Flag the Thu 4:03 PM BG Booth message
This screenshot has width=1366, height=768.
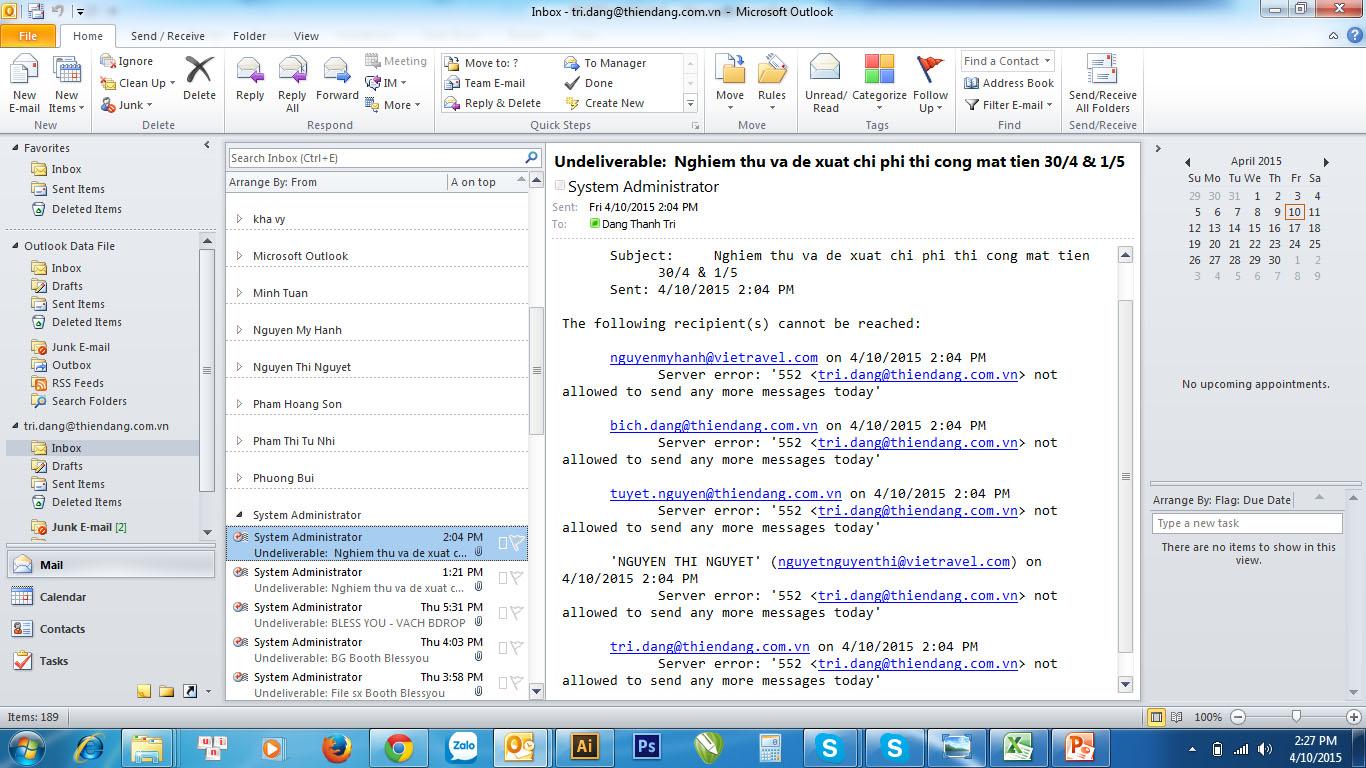(x=517, y=648)
